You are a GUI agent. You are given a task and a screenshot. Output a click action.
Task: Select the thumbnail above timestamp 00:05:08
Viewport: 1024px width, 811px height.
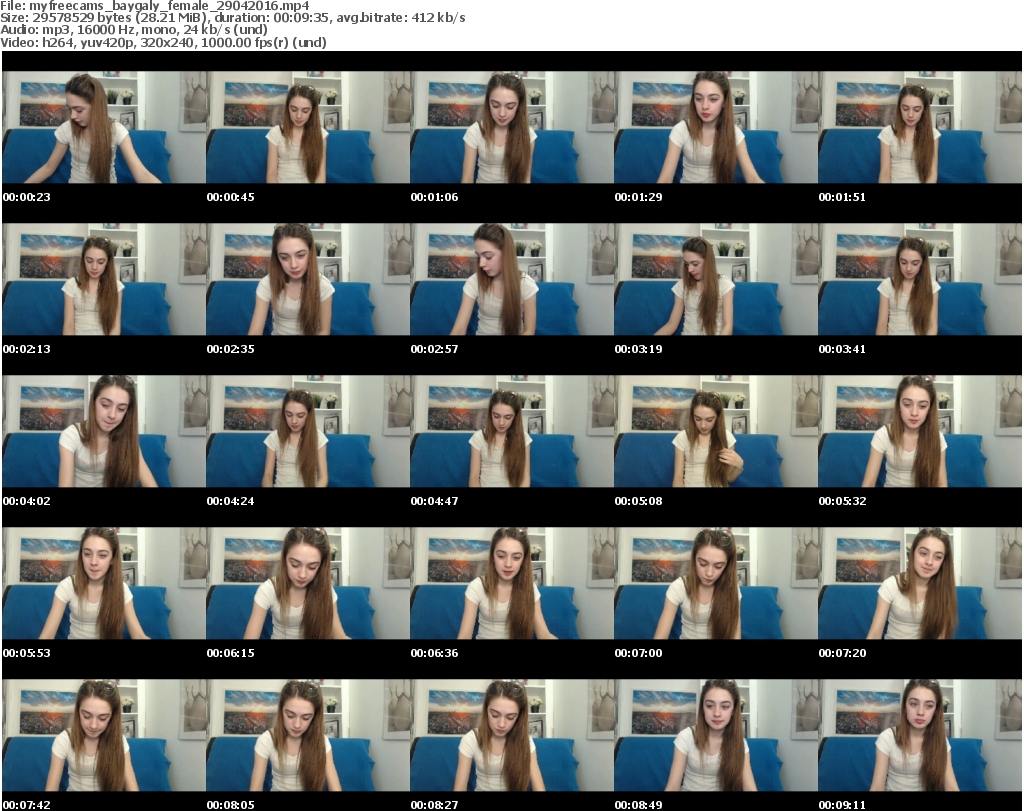(x=716, y=432)
